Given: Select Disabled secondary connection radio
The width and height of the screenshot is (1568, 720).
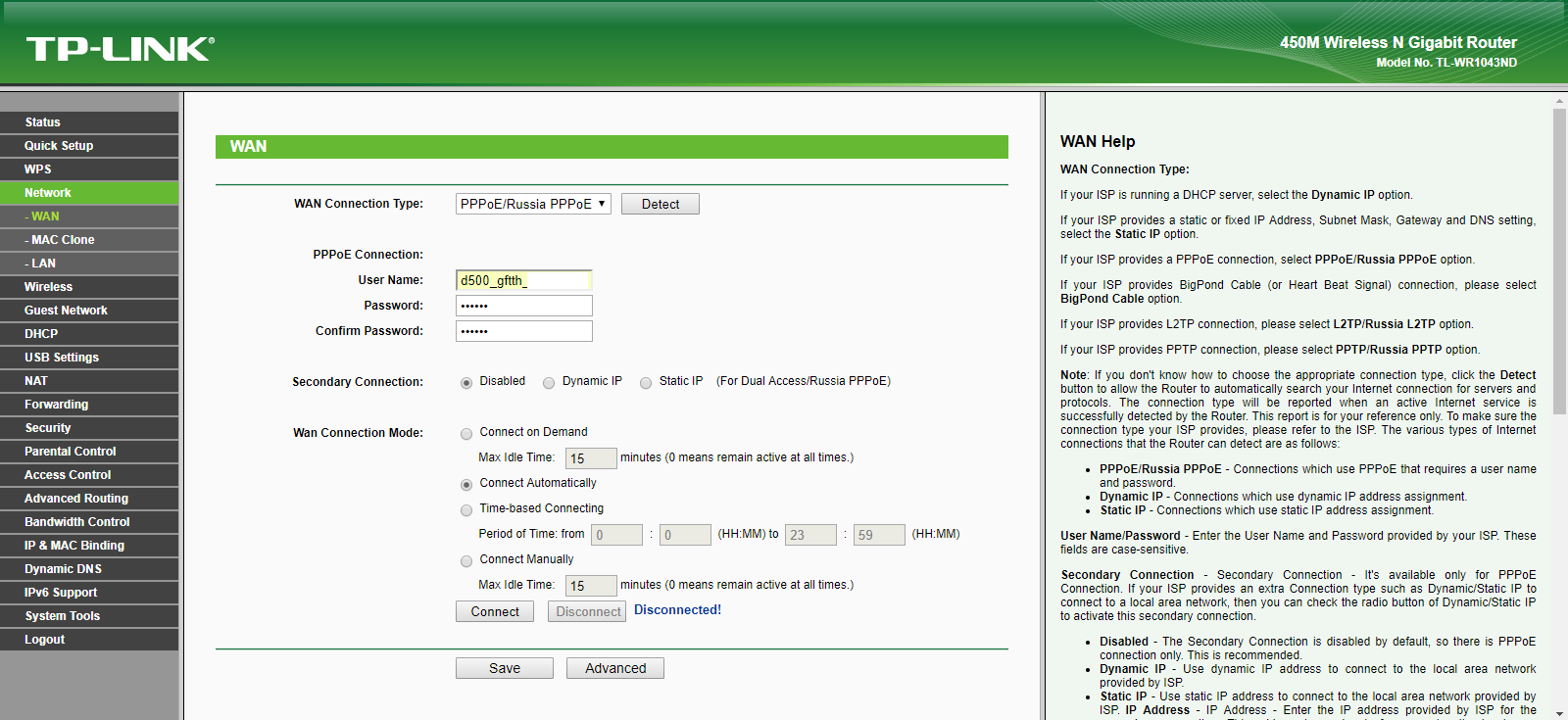Looking at the screenshot, I should point(466,383).
